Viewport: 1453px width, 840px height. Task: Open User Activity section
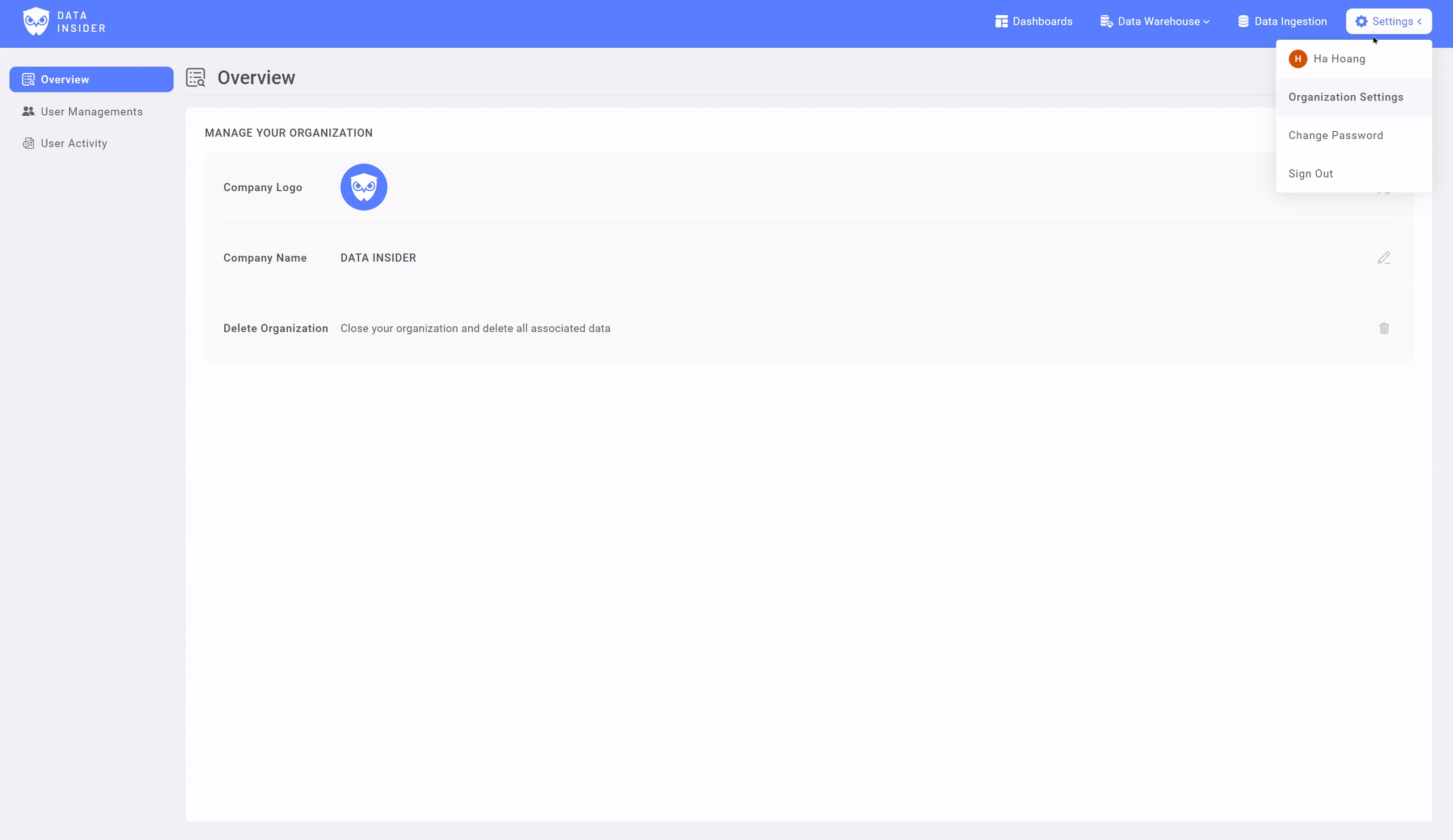[91, 143]
